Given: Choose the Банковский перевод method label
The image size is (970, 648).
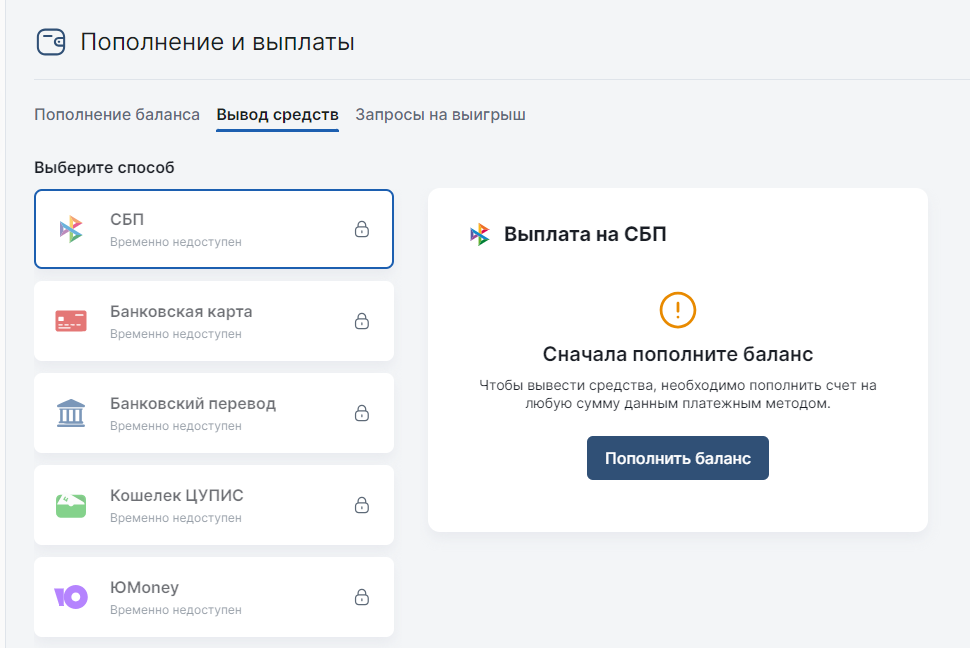Looking at the screenshot, I should pos(193,404).
